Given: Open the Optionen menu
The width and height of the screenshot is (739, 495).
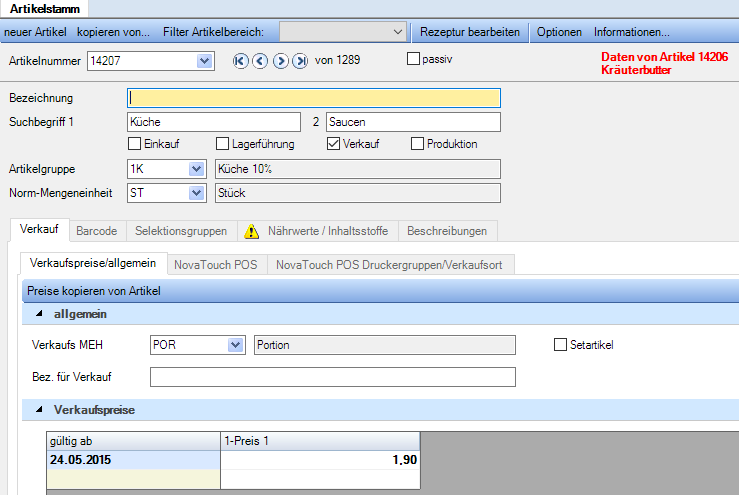Looking at the screenshot, I should click(559, 32).
